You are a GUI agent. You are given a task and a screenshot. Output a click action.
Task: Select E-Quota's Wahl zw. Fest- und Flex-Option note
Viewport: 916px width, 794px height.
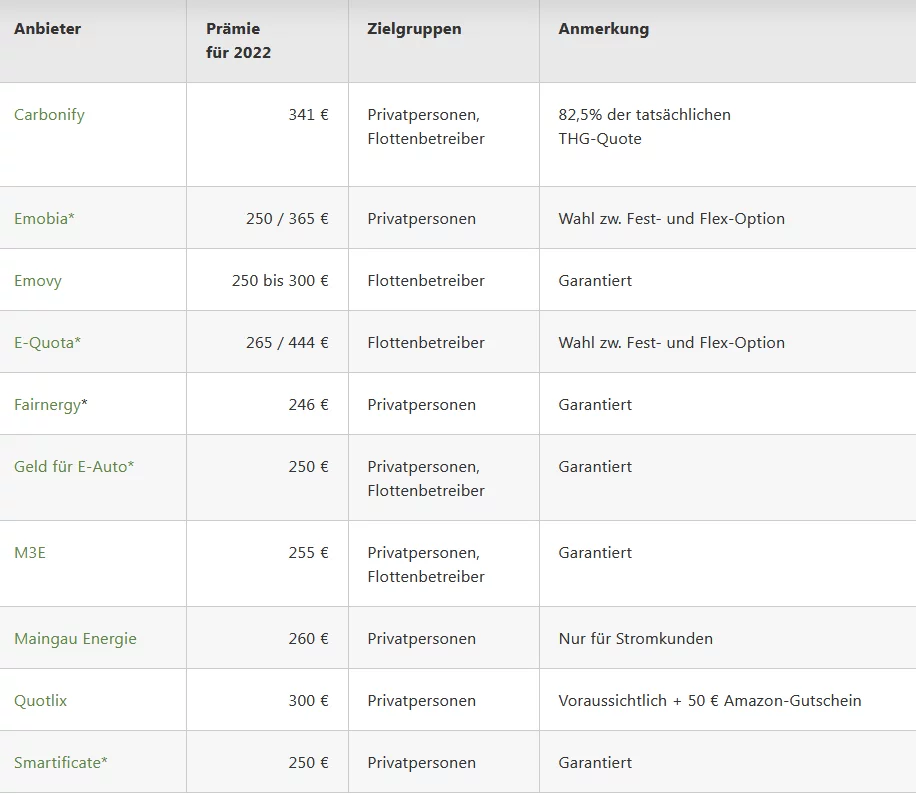coord(671,342)
